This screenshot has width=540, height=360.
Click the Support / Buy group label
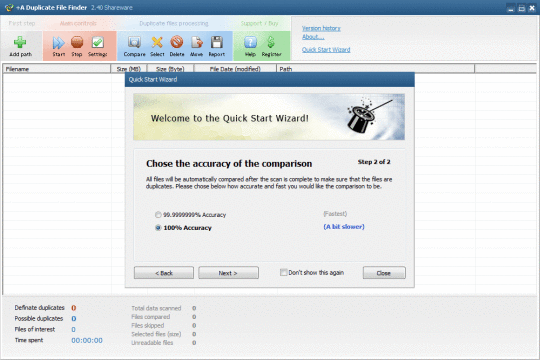coord(259,23)
